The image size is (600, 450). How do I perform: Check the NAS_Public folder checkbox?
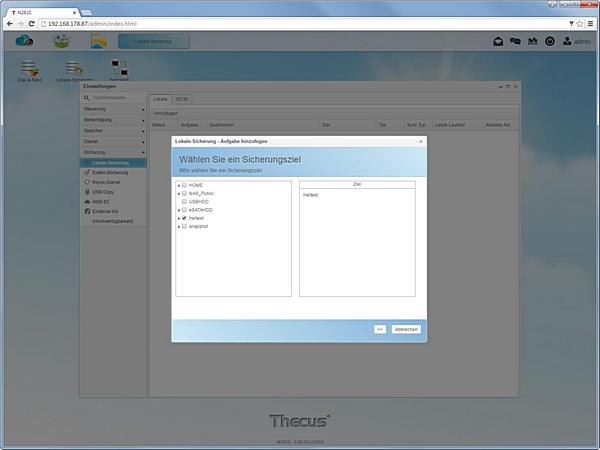click(184, 193)
